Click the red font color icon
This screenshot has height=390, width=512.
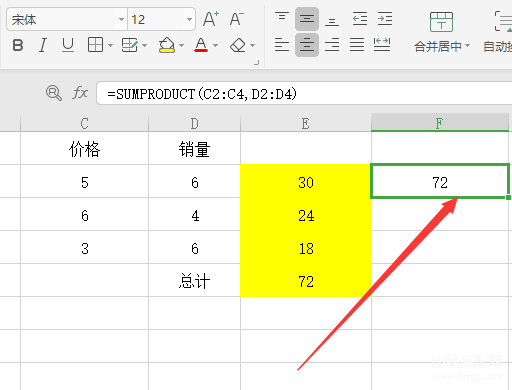[x=201, y=45]
